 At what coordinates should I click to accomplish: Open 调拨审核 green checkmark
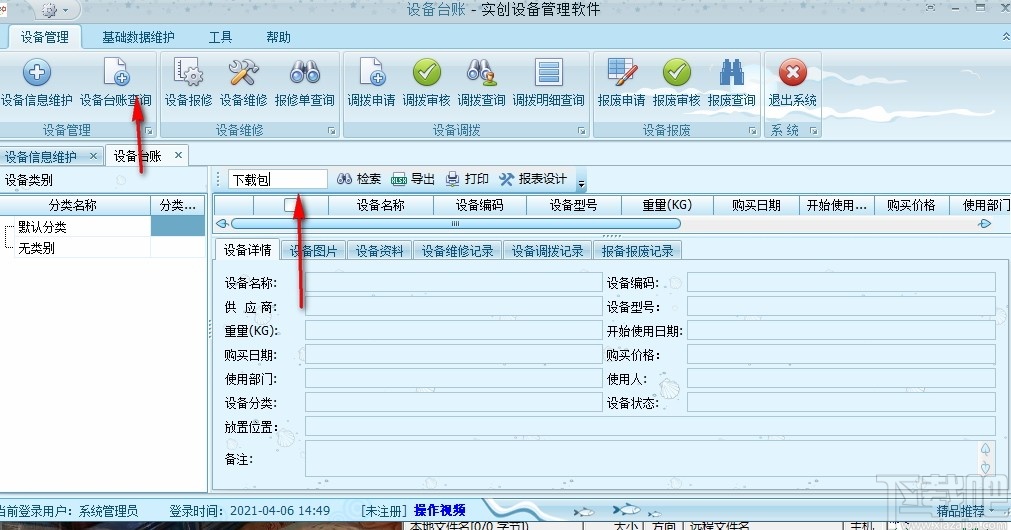pos(426,83)
